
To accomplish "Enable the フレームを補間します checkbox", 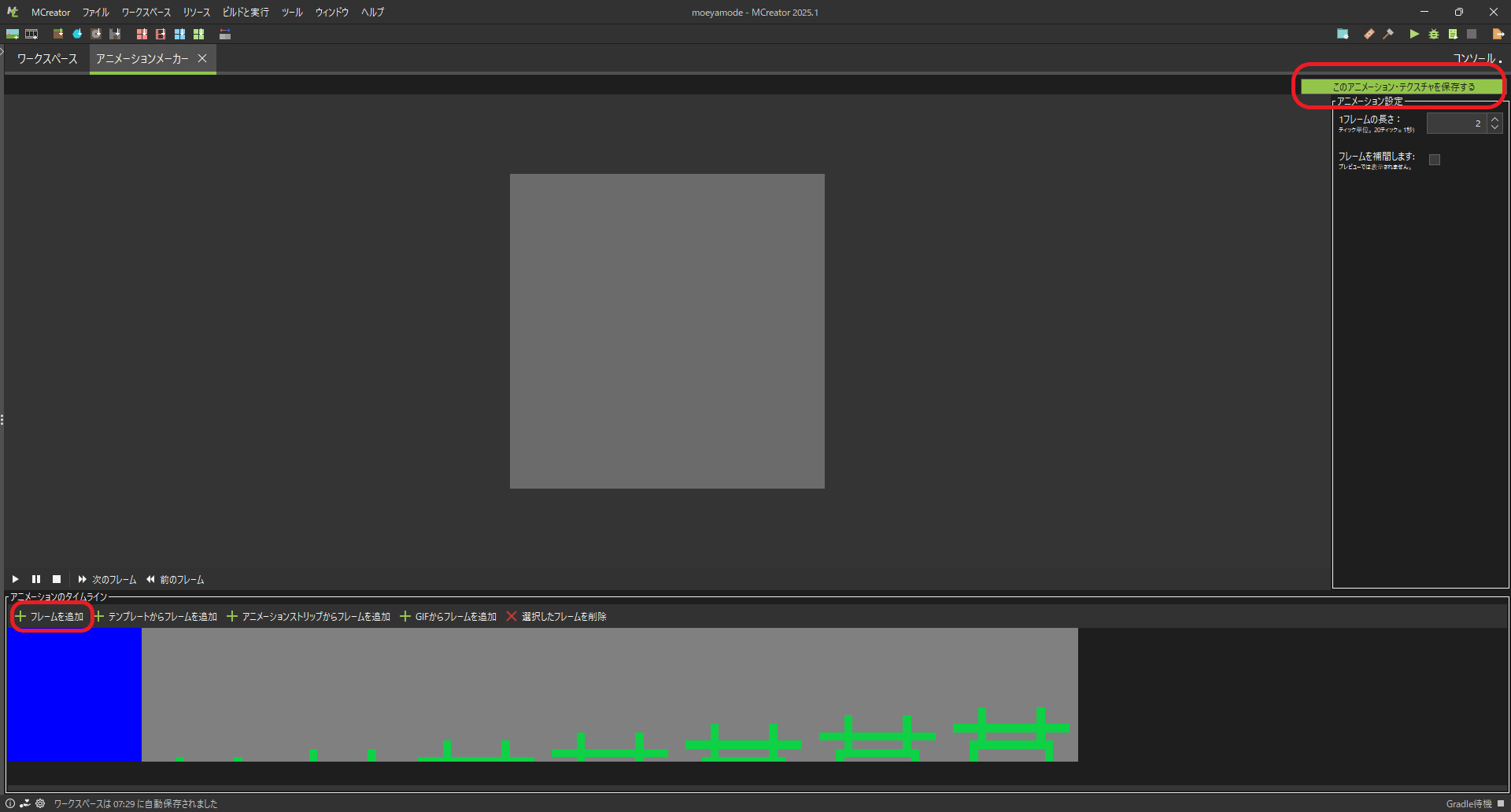I will pos(1435,160).
